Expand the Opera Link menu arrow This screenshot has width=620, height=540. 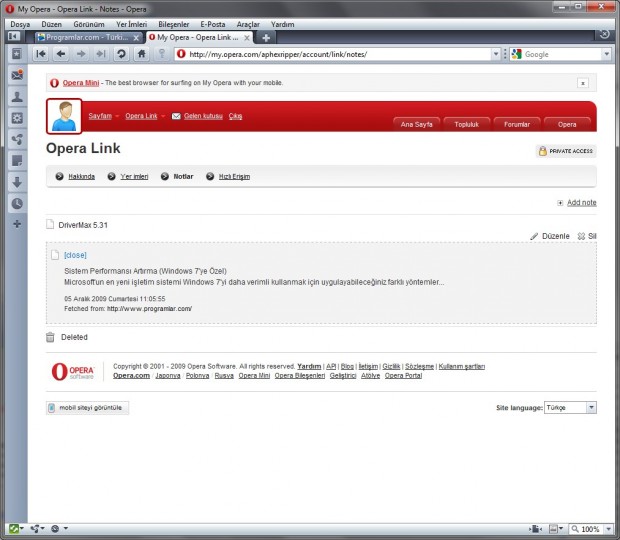click(163, 116)
